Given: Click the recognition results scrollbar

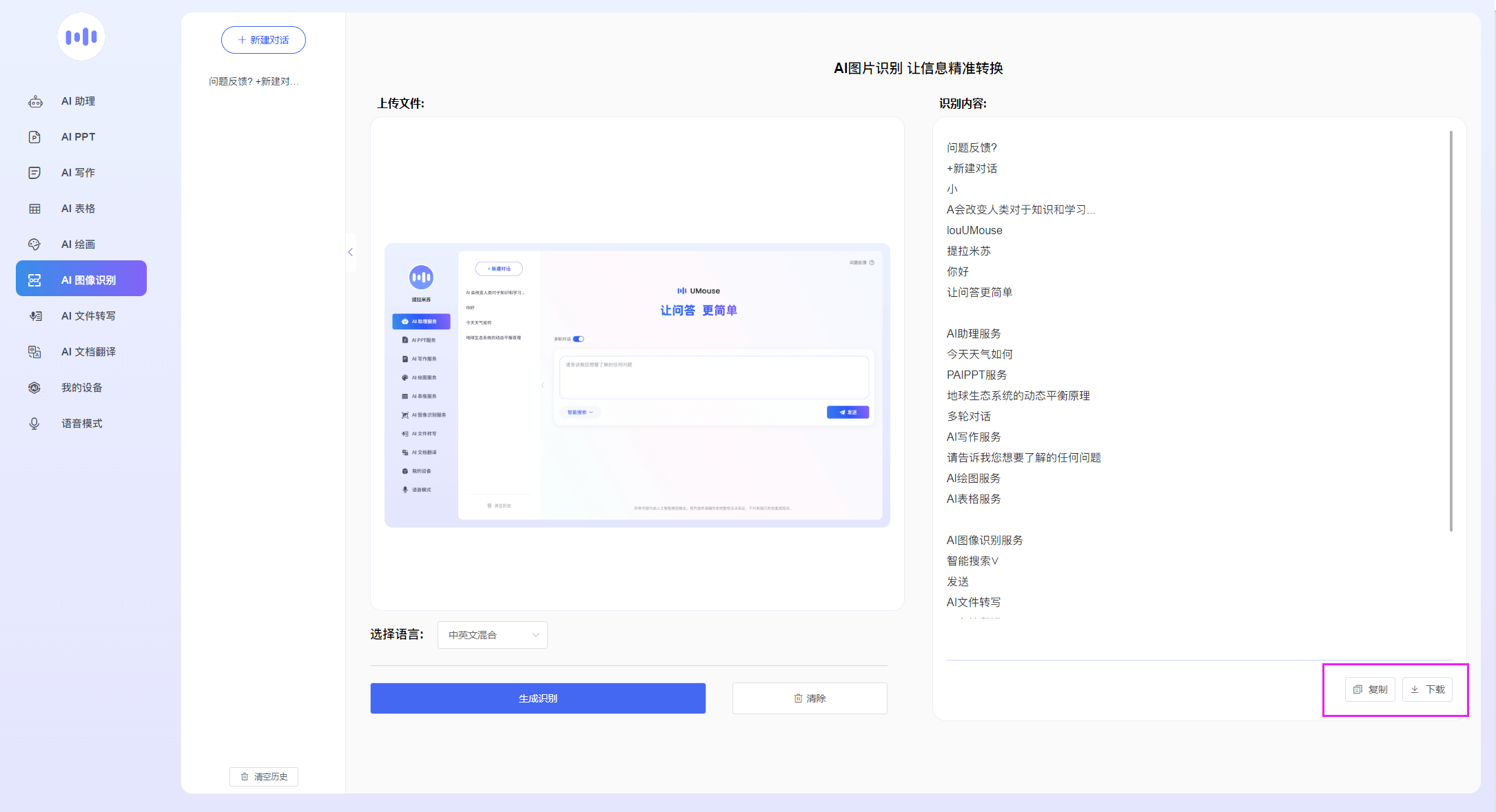Looking at the screenshot, I should point(1451,331).
